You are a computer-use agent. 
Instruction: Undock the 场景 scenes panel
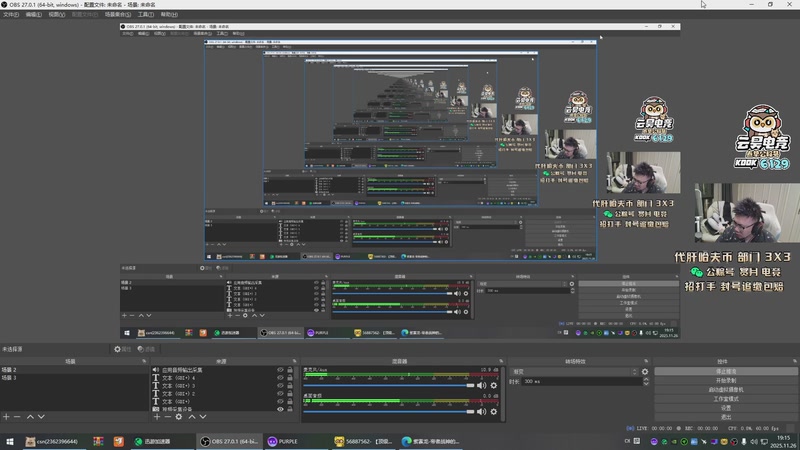(144, 361)
